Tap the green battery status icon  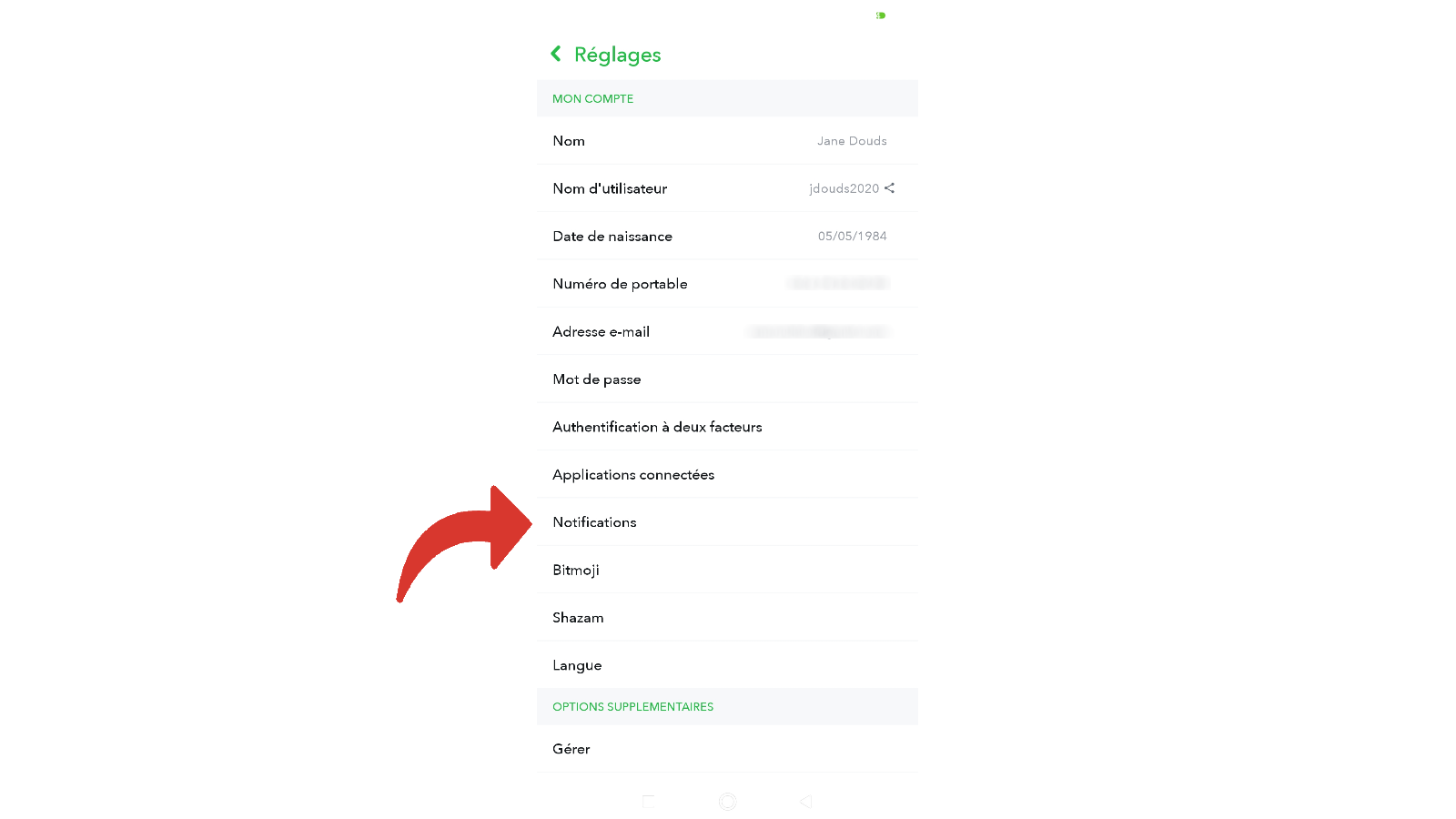[x=881, y=15]
